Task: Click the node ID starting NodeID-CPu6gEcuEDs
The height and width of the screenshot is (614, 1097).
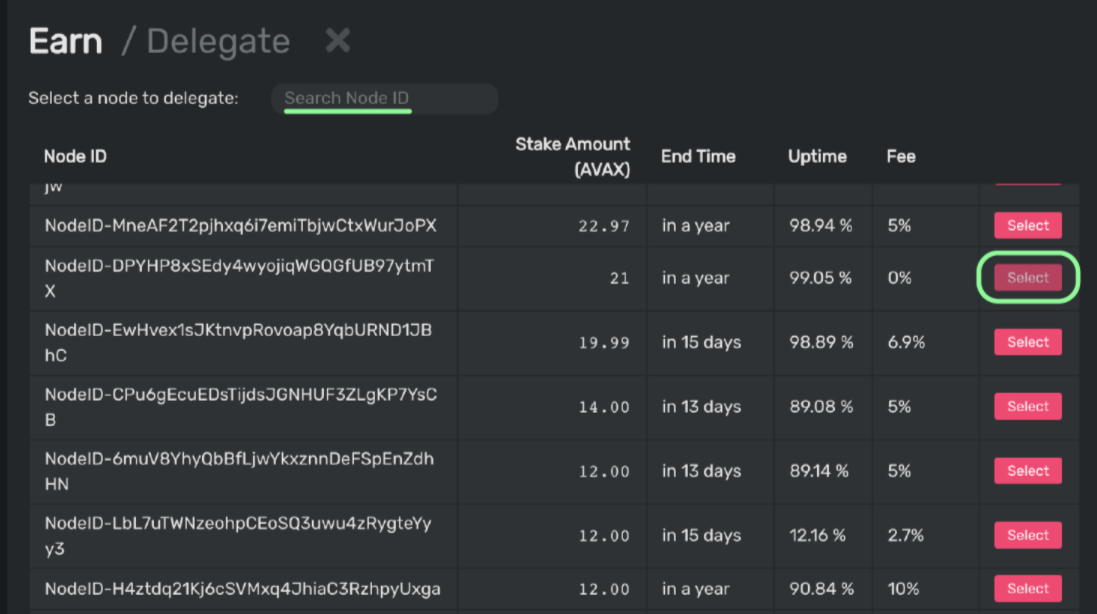Action: [x=241, y=407]
